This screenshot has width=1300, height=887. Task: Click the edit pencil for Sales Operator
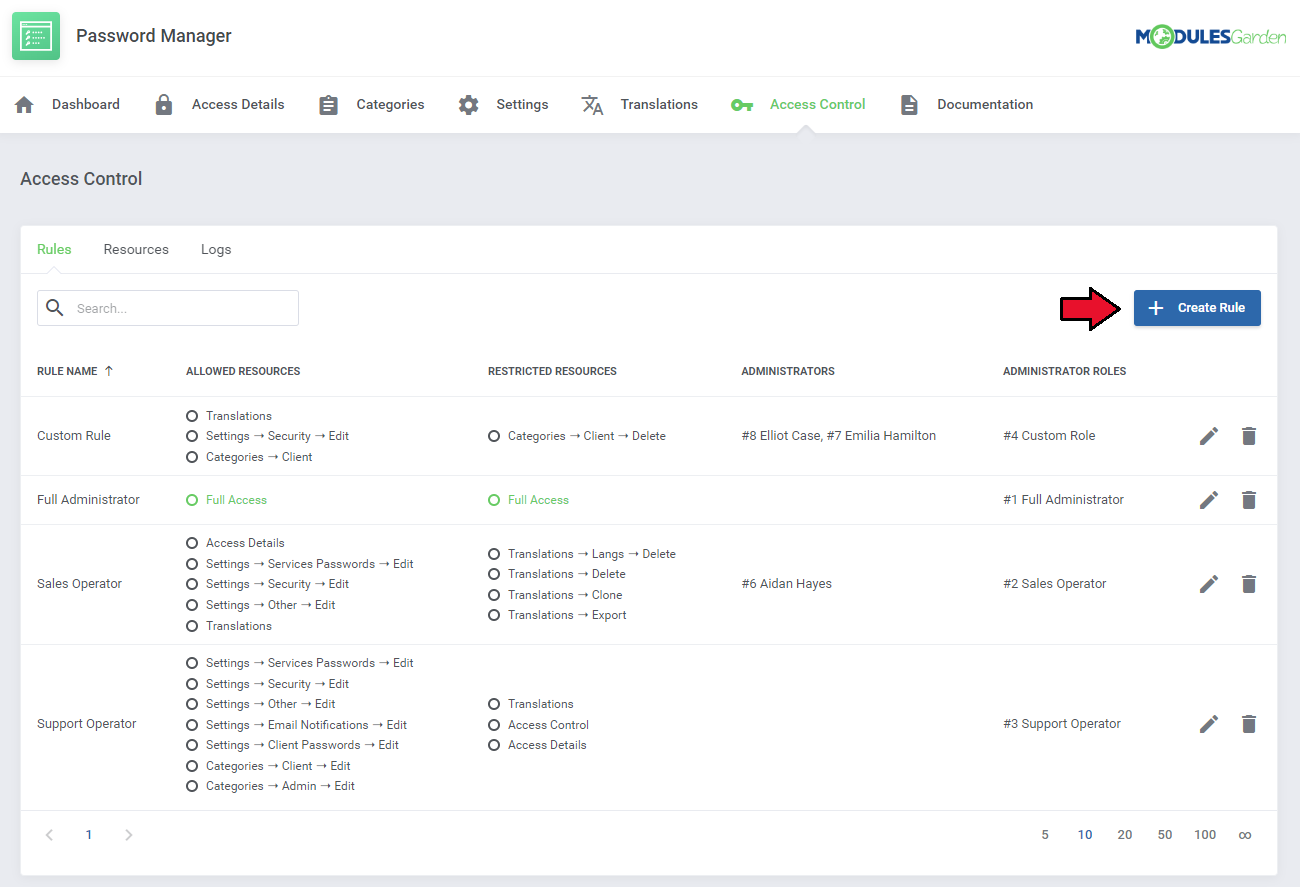(x=1209, y=584)
